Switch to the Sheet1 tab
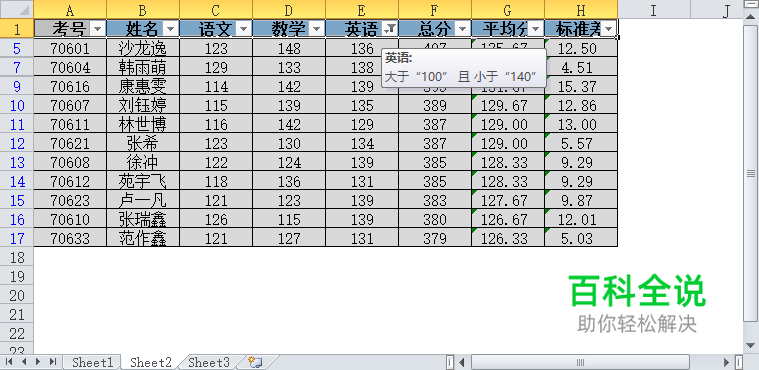This screenshot has width=759, height=370. click(x=92, y=362)
